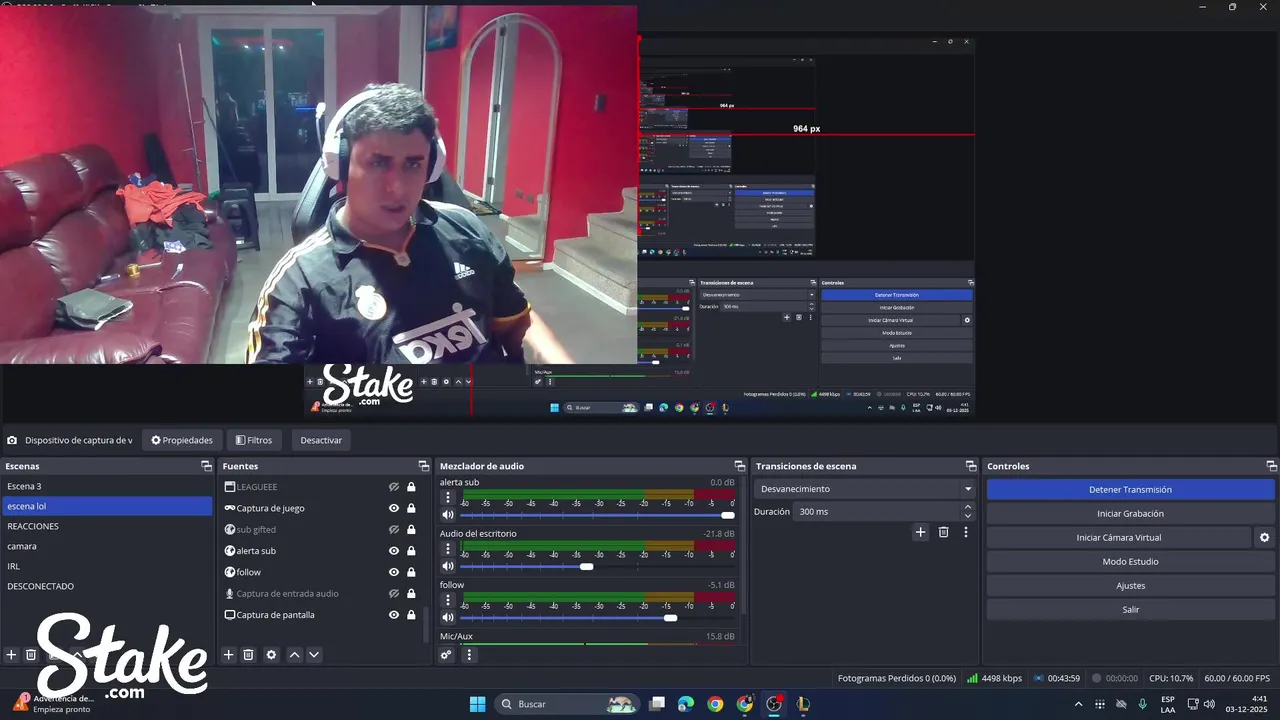Screen dimensions: 1280x720
Task: Open virtual camera settings gear
Action: [x=1264, y=538]
